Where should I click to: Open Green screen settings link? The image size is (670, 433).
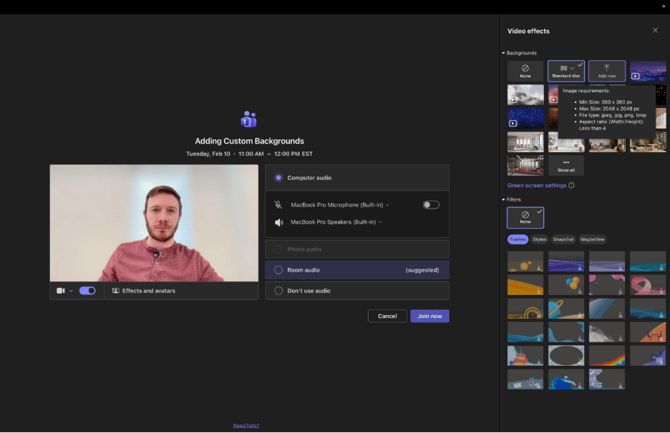pos(537,186)
